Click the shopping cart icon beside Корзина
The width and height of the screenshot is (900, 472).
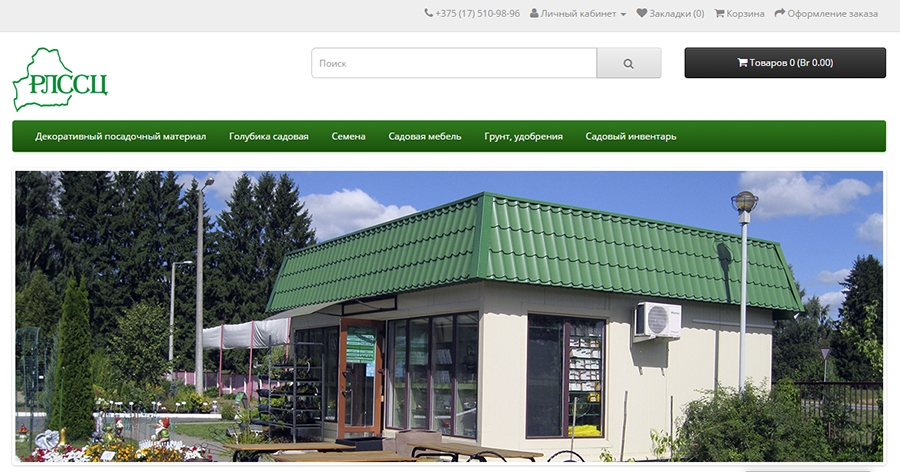click(x=719, y=13)
